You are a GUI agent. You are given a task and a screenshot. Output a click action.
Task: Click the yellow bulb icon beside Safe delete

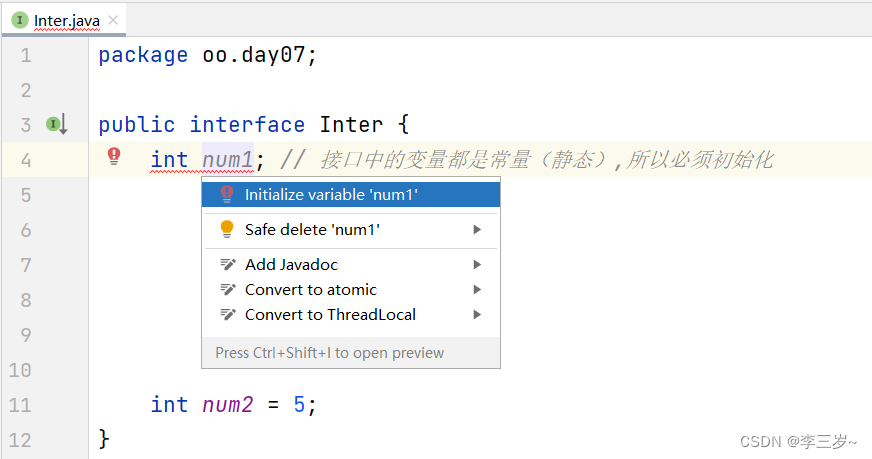click(x=227, y=230)
